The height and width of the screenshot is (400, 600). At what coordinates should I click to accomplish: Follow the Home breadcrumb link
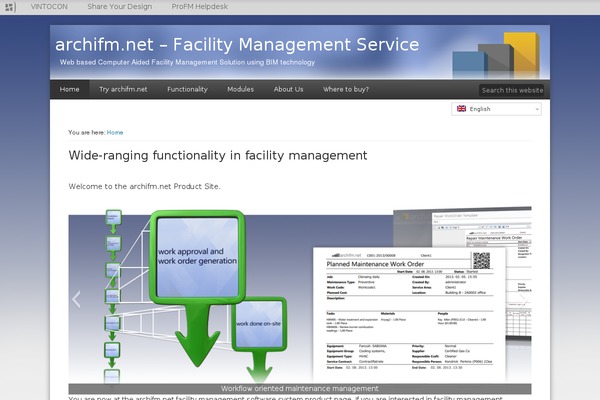(115, 132)
